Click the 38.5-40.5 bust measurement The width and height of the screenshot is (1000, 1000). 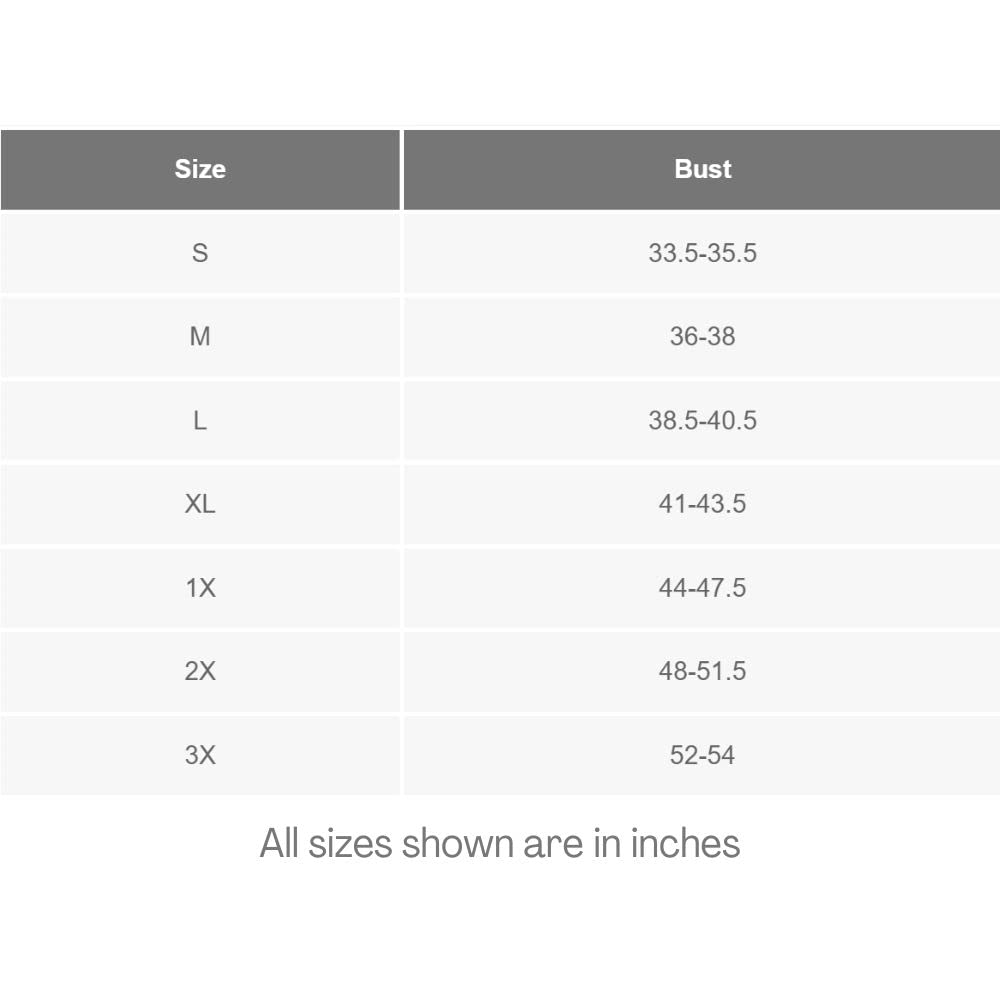702,421
